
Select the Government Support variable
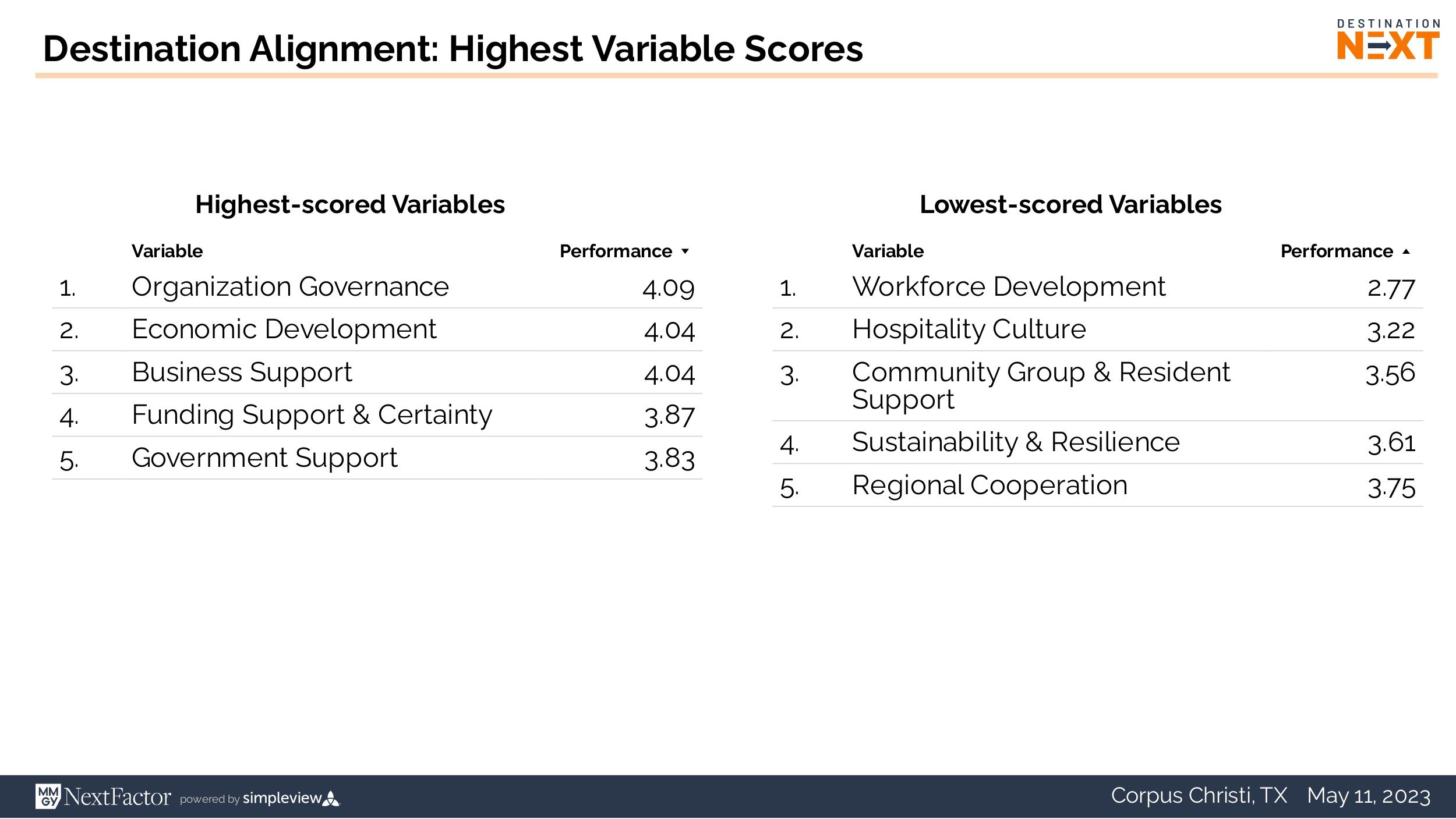coord(264,458)
